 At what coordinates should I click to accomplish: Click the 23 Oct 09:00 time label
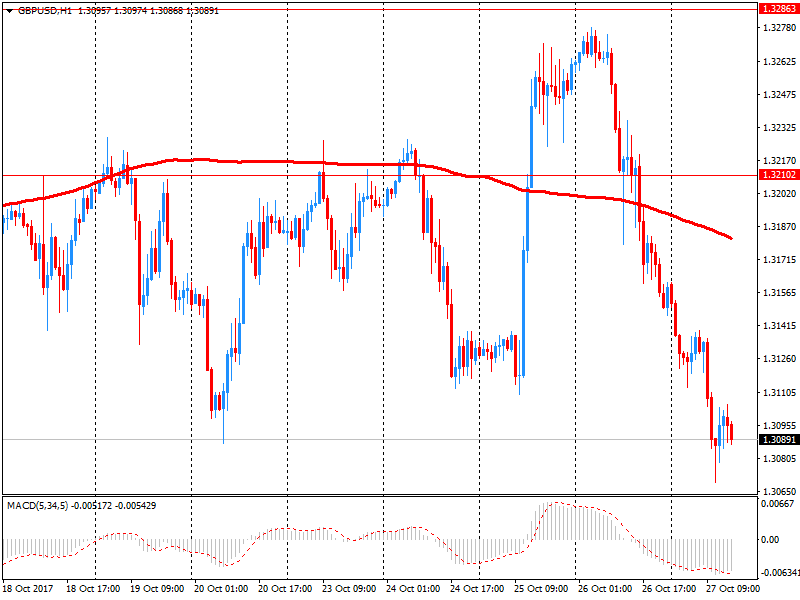pos(349,589)
